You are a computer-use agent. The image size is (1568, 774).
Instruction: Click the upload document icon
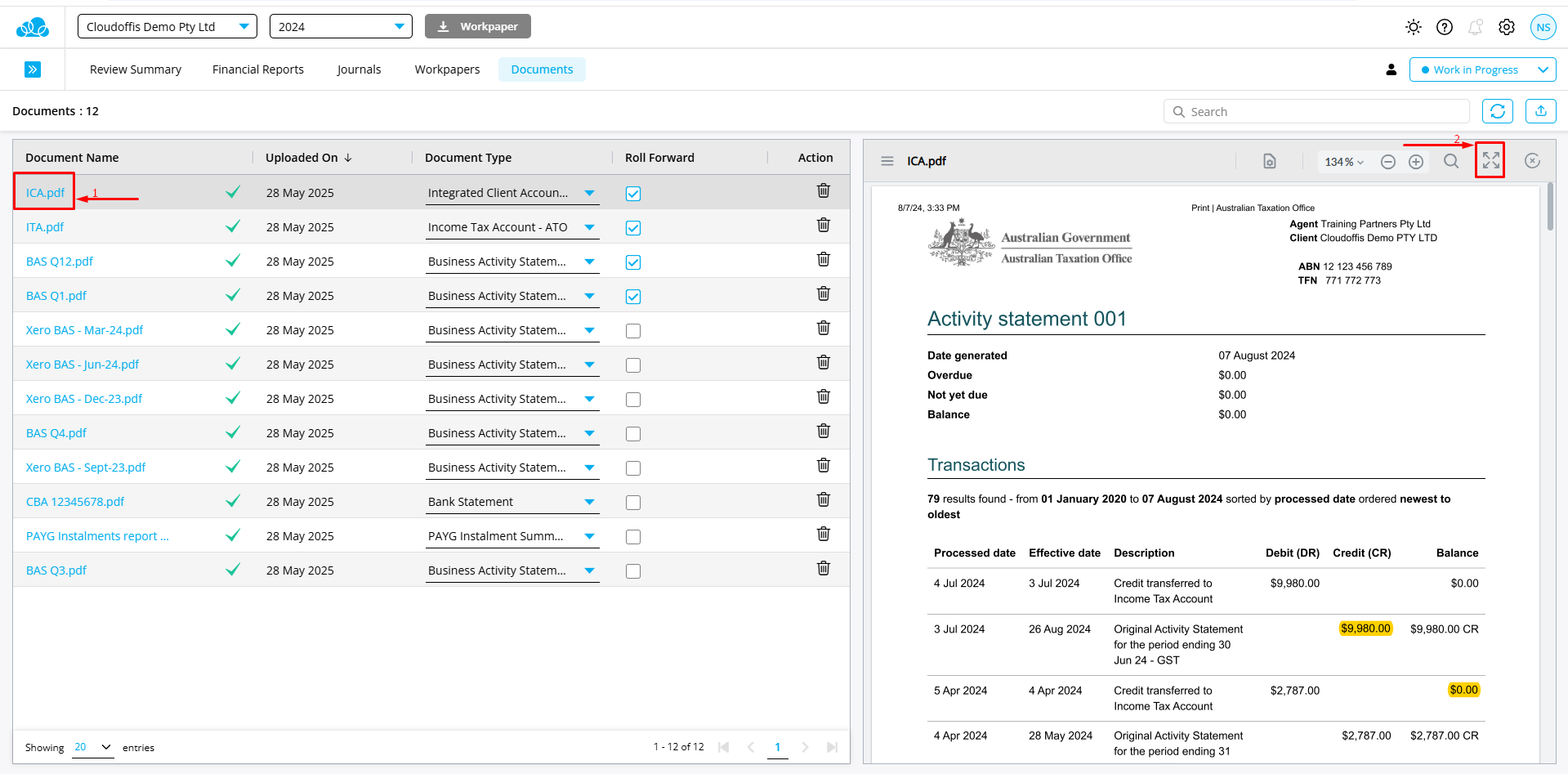[x=1541, y=111]
